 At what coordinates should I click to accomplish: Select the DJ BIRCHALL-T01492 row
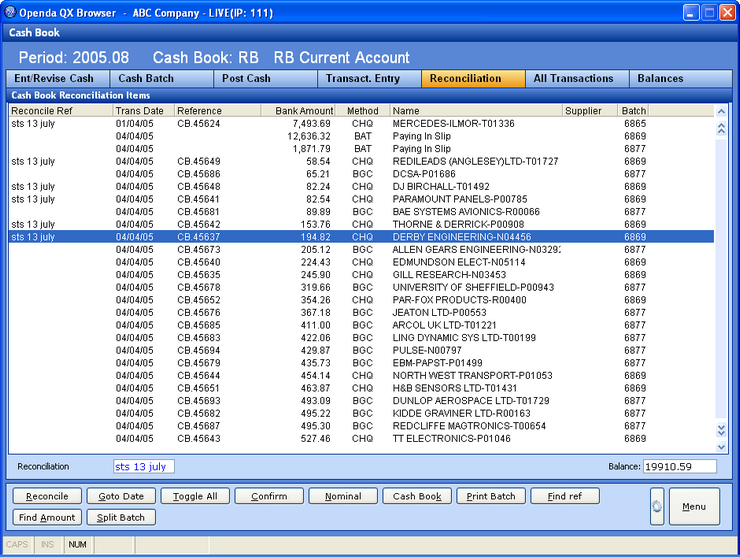tap(362, 186)
